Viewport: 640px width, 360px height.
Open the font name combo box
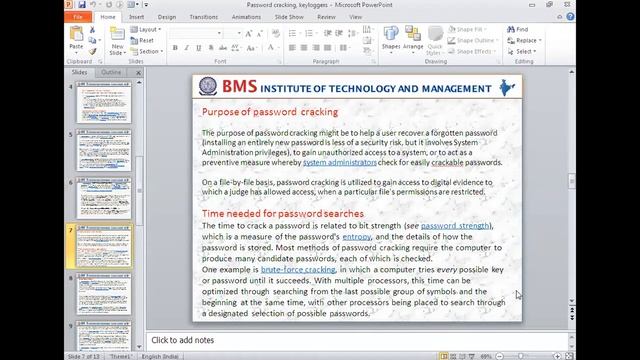(x=196, y=33)
